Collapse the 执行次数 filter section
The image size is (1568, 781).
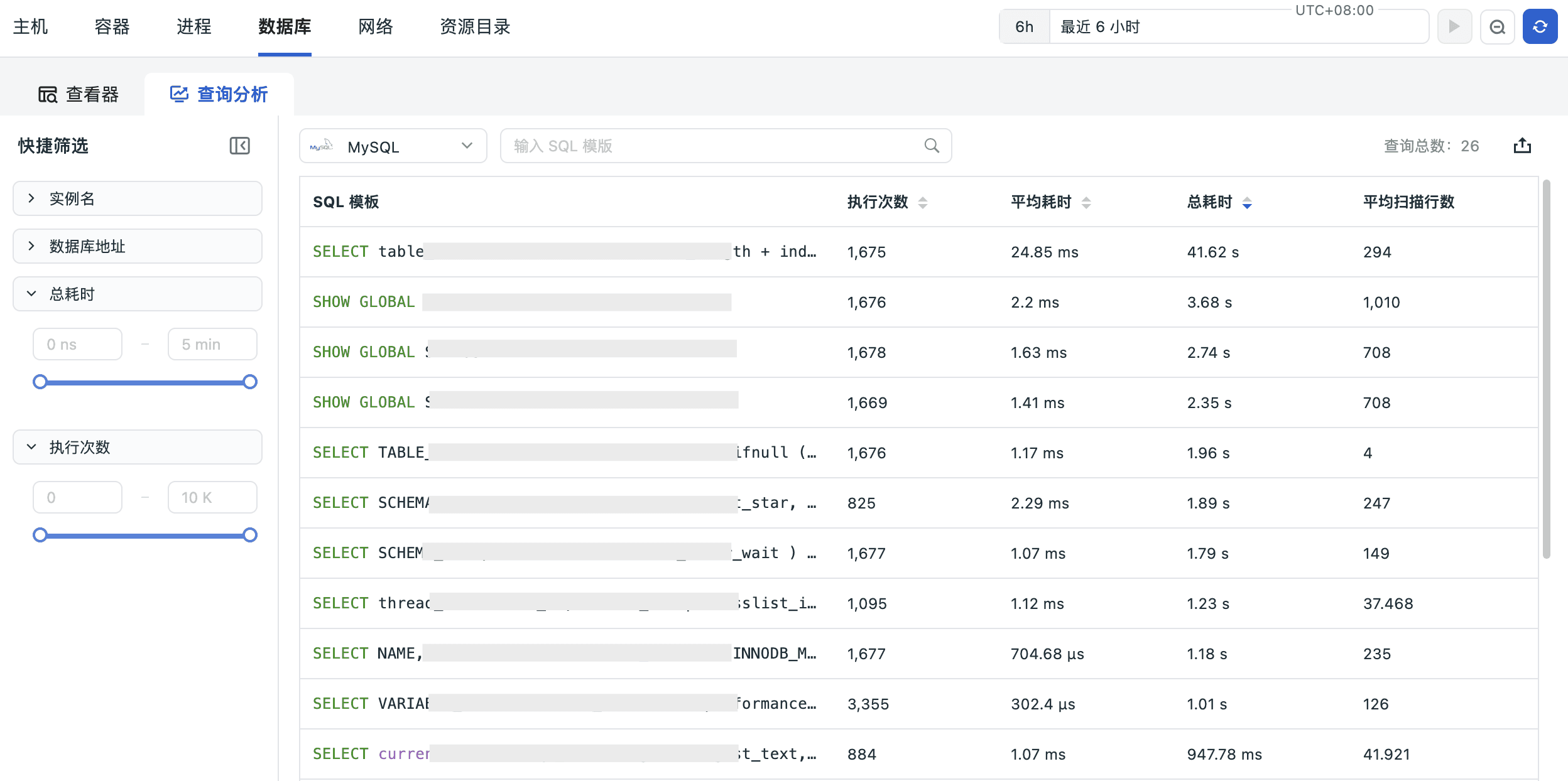tap(137, 447)
